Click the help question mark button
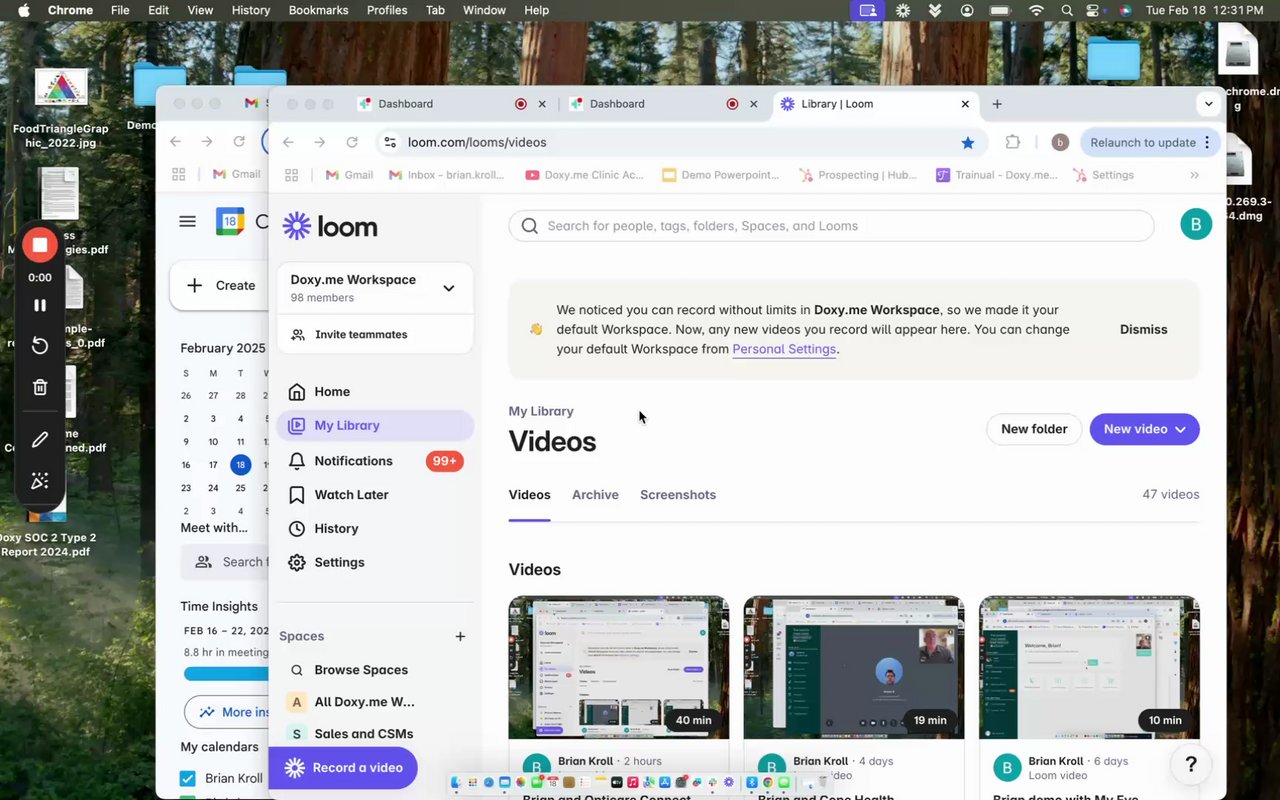The width and height of the screenshot is (1280, 800). (1191, 765)
